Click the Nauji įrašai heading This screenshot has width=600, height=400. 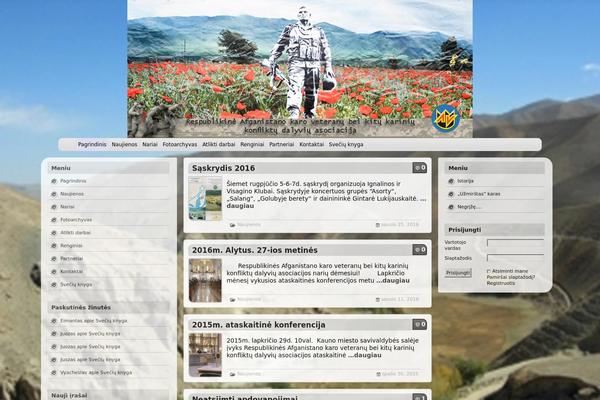coord(69,395)
